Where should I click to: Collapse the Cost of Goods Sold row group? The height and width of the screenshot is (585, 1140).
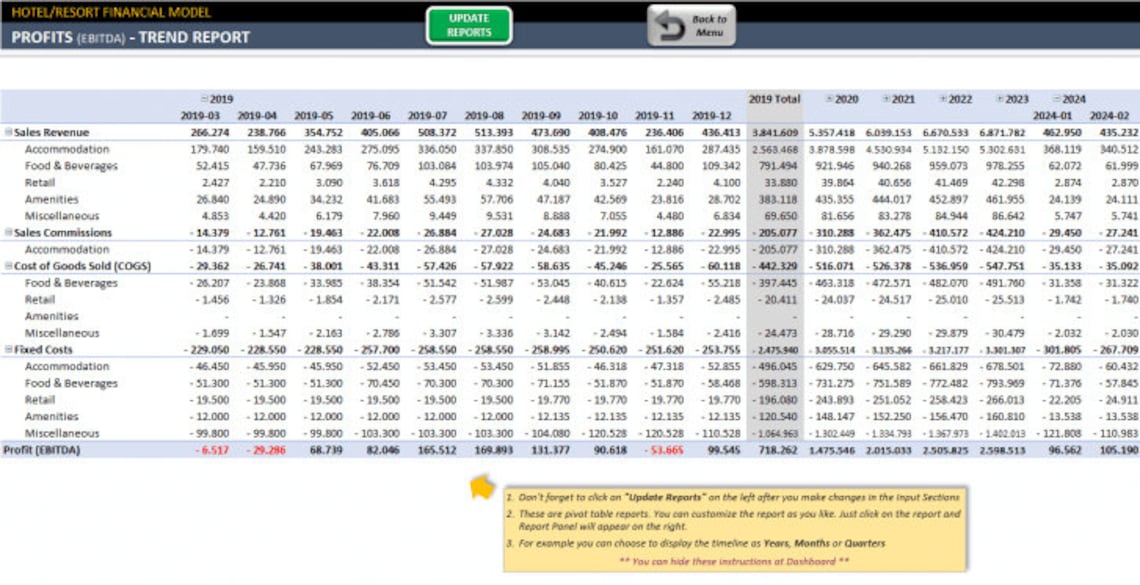[9, 266]
